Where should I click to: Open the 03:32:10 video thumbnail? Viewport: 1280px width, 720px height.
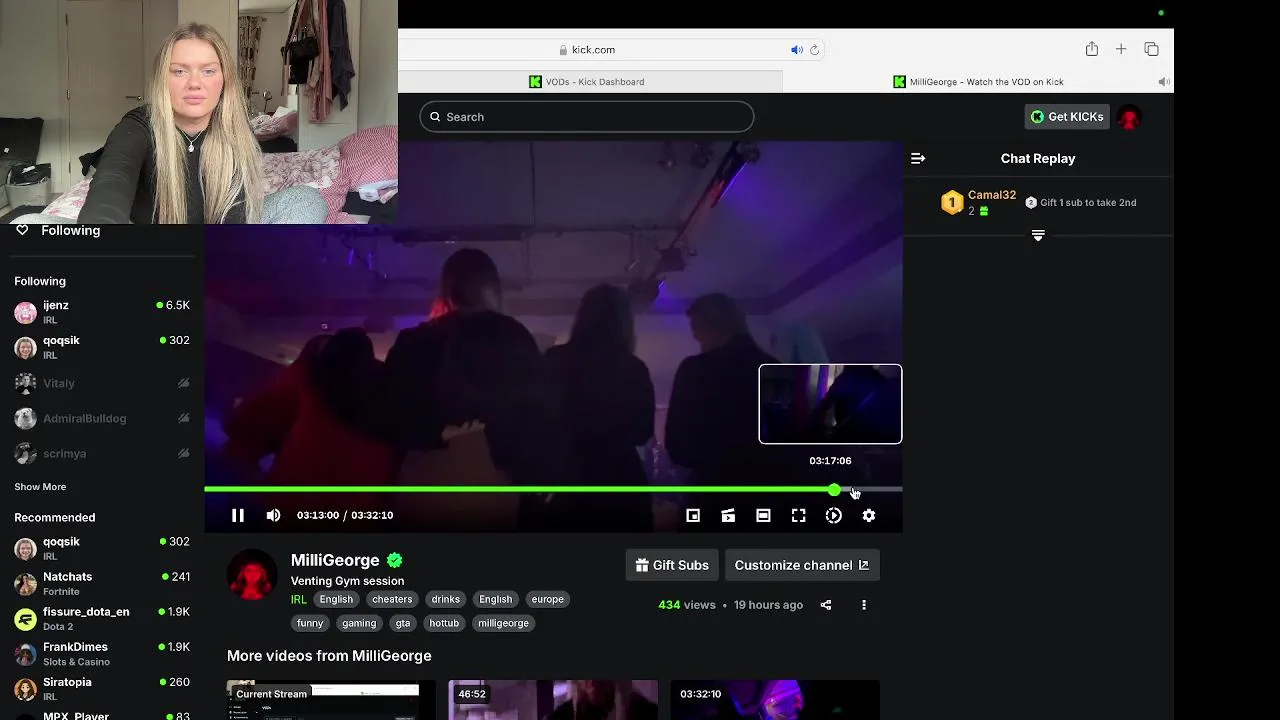coord(775,700)
